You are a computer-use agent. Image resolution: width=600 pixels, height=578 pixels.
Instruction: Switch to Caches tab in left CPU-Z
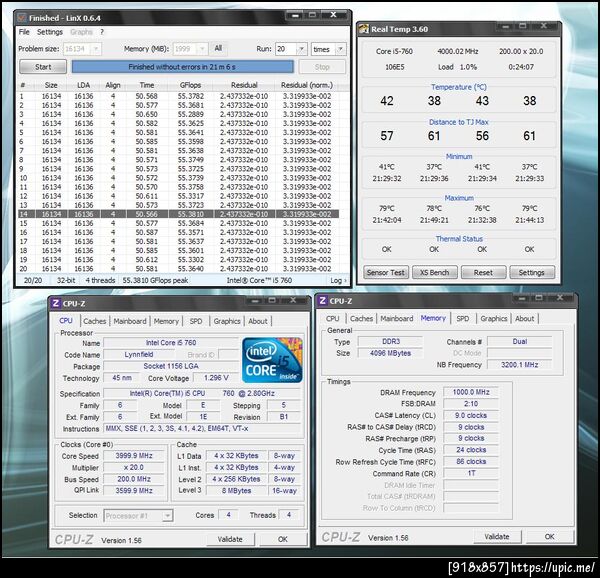(x=95, y=321)
